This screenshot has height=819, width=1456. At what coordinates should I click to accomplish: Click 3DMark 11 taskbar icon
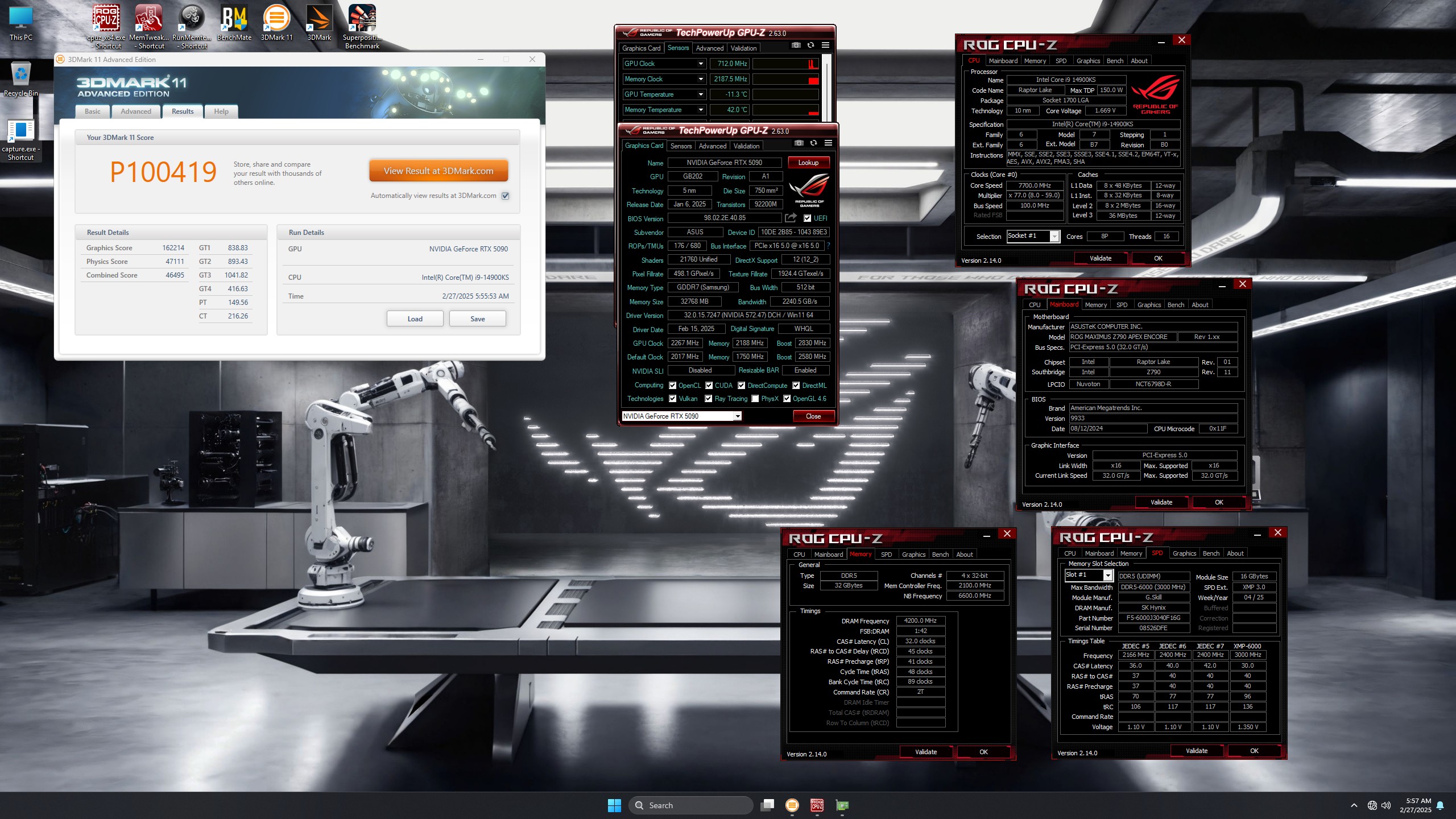click(792, 805)
